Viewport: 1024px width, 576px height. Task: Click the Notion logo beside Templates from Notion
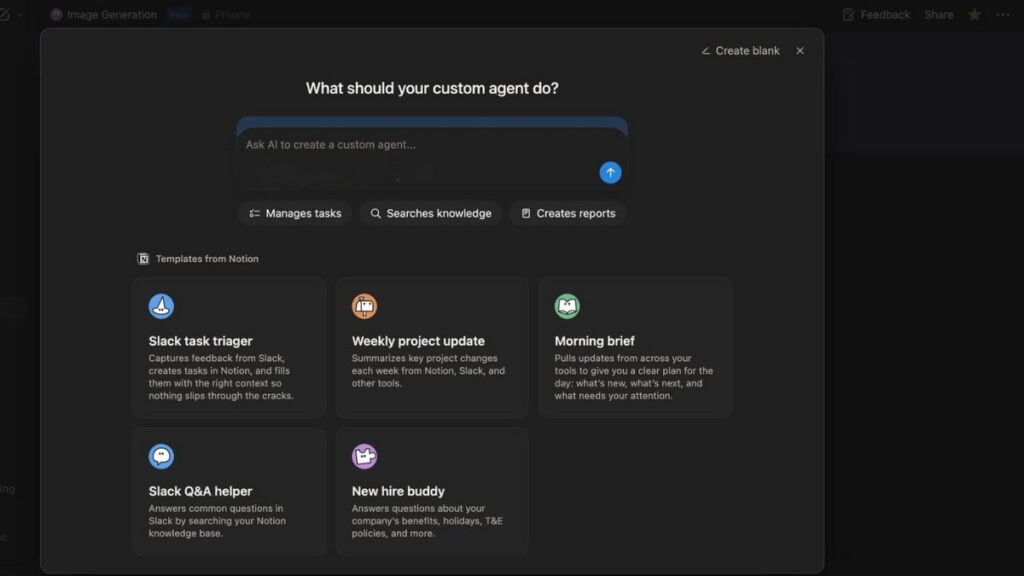click(143, 259)
